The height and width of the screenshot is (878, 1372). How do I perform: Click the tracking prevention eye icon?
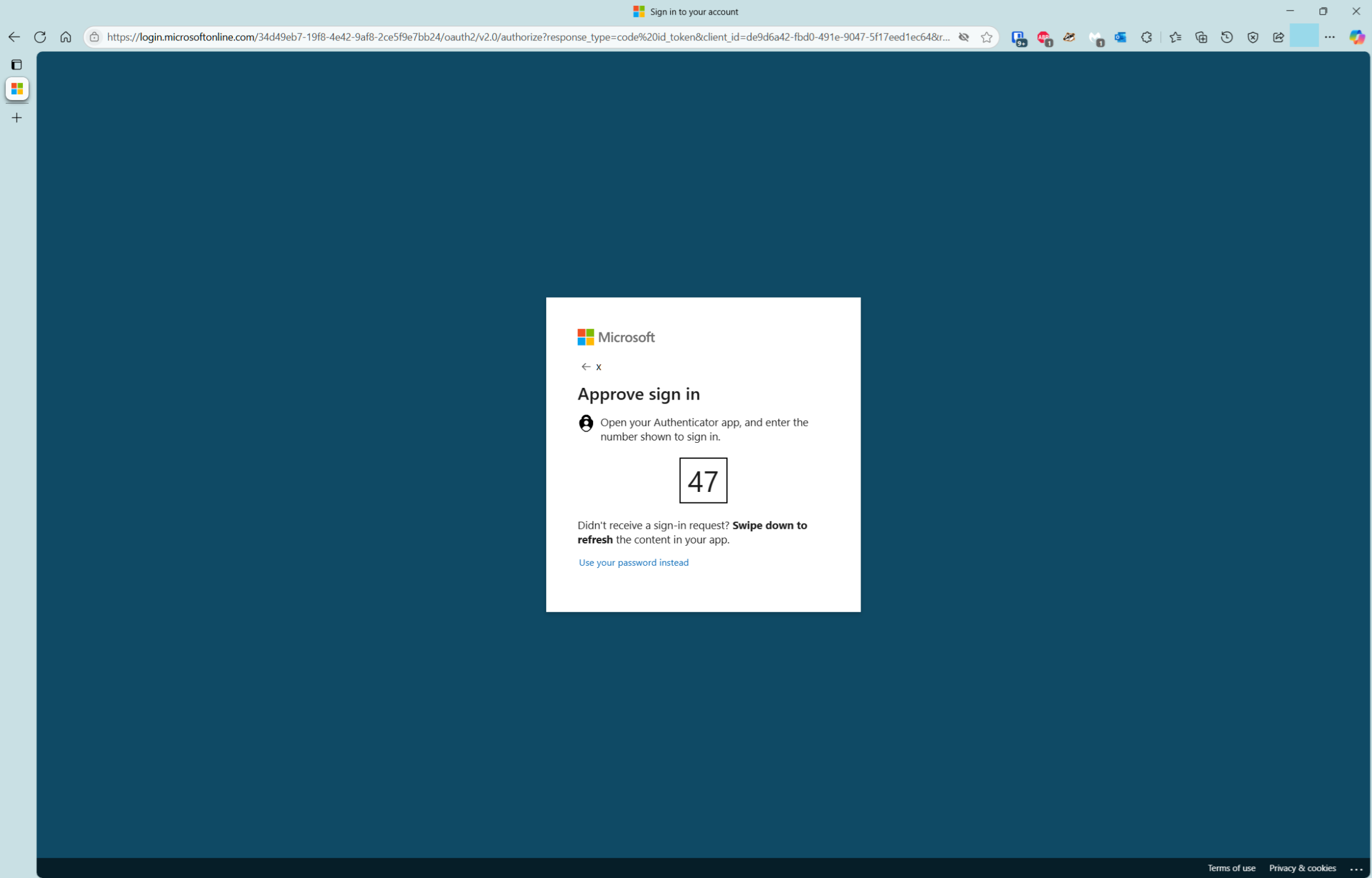[x=963, y=37]
